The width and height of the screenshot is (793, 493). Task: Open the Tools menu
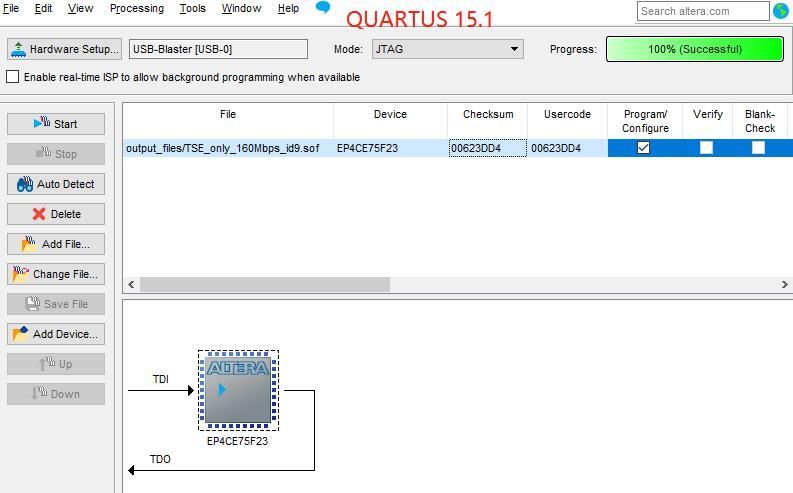click(x=192, y=8)
